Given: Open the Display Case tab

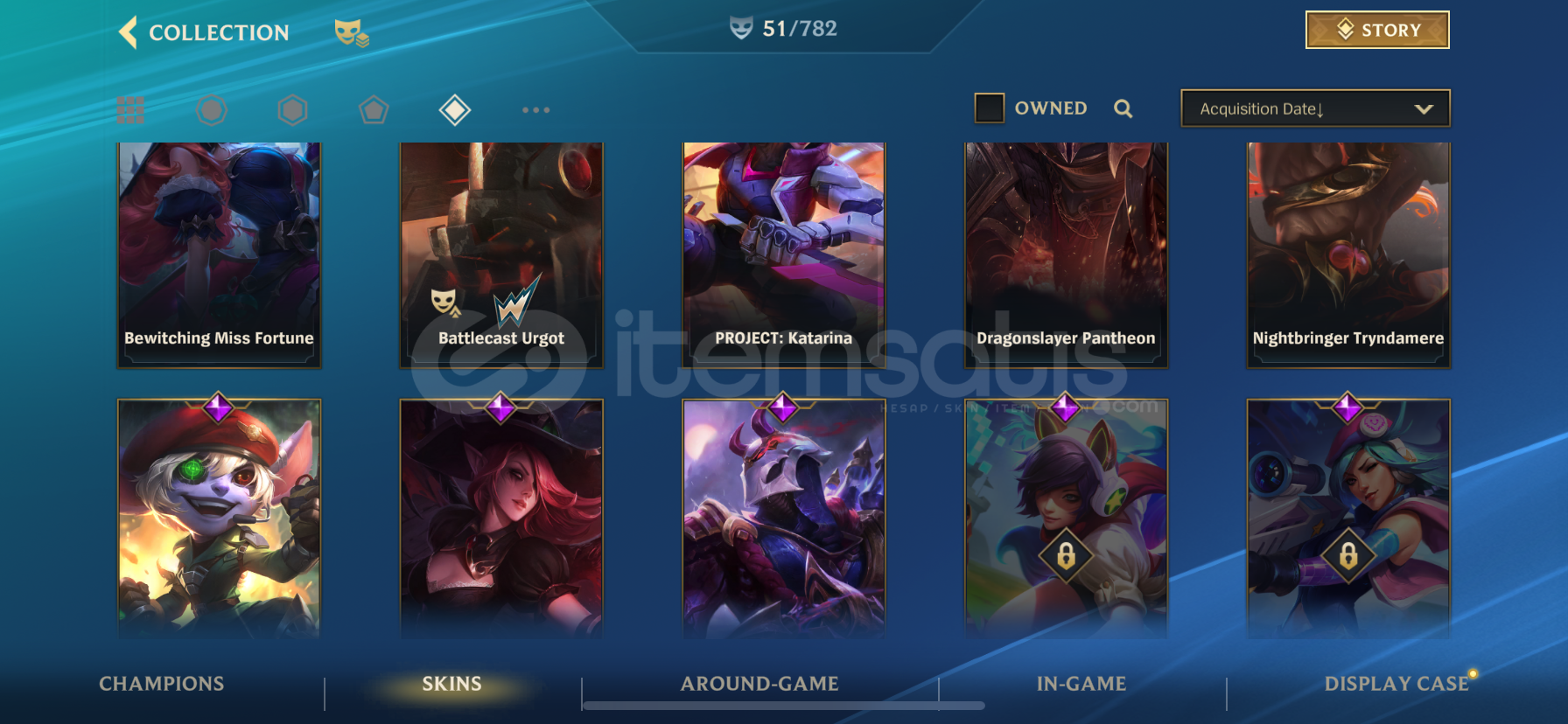Looking at the screenshot, I should [x=1396, y=684].
